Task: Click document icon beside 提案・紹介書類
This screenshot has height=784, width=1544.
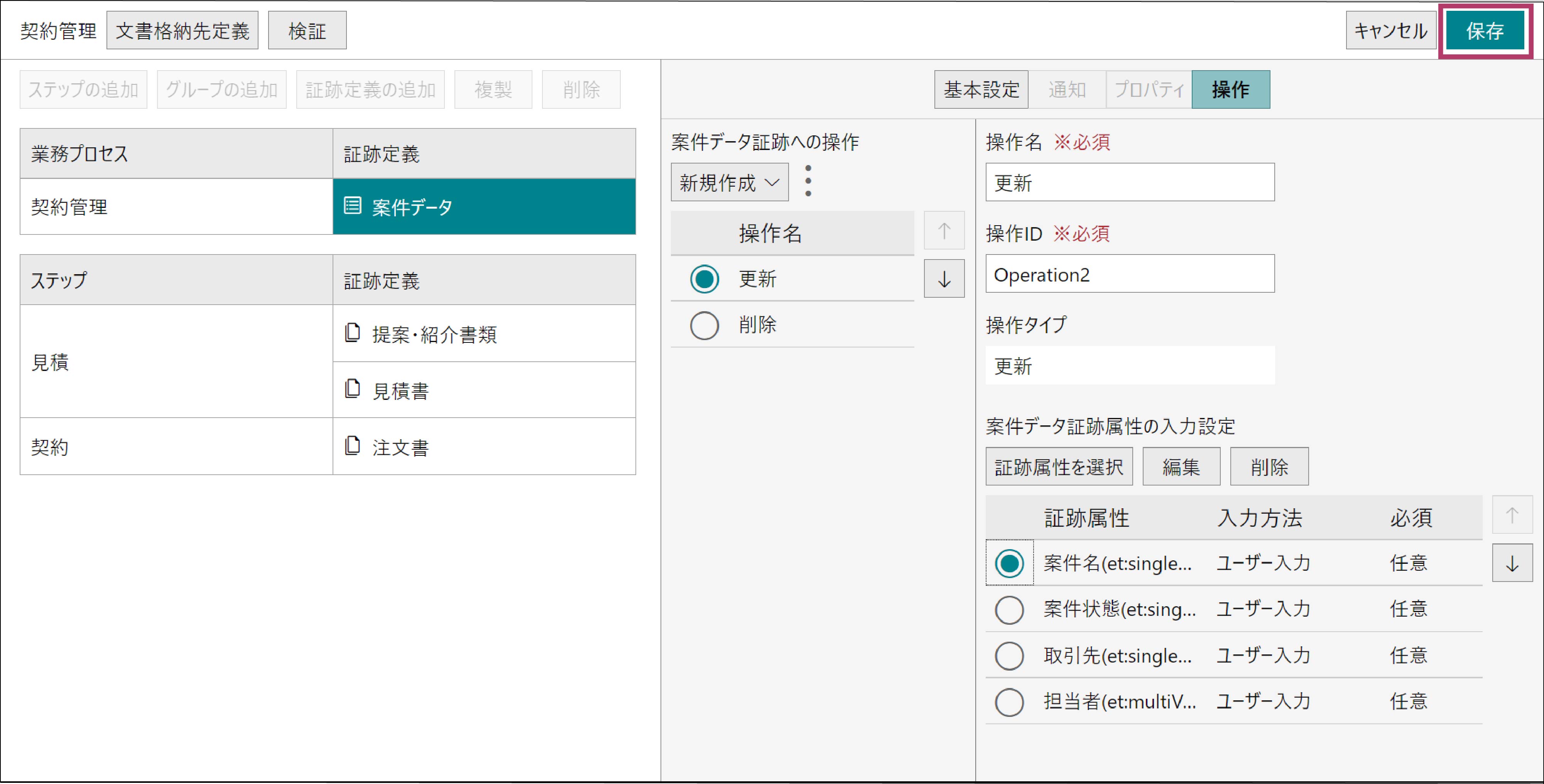Action: 353,332
